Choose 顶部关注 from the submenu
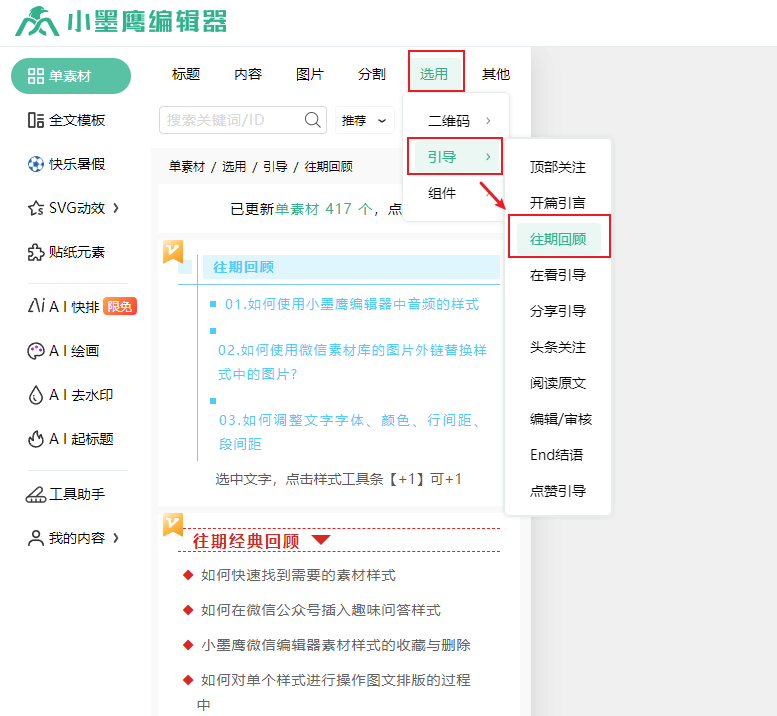This screenshot has width=777, height=716. tap(558, 167)
